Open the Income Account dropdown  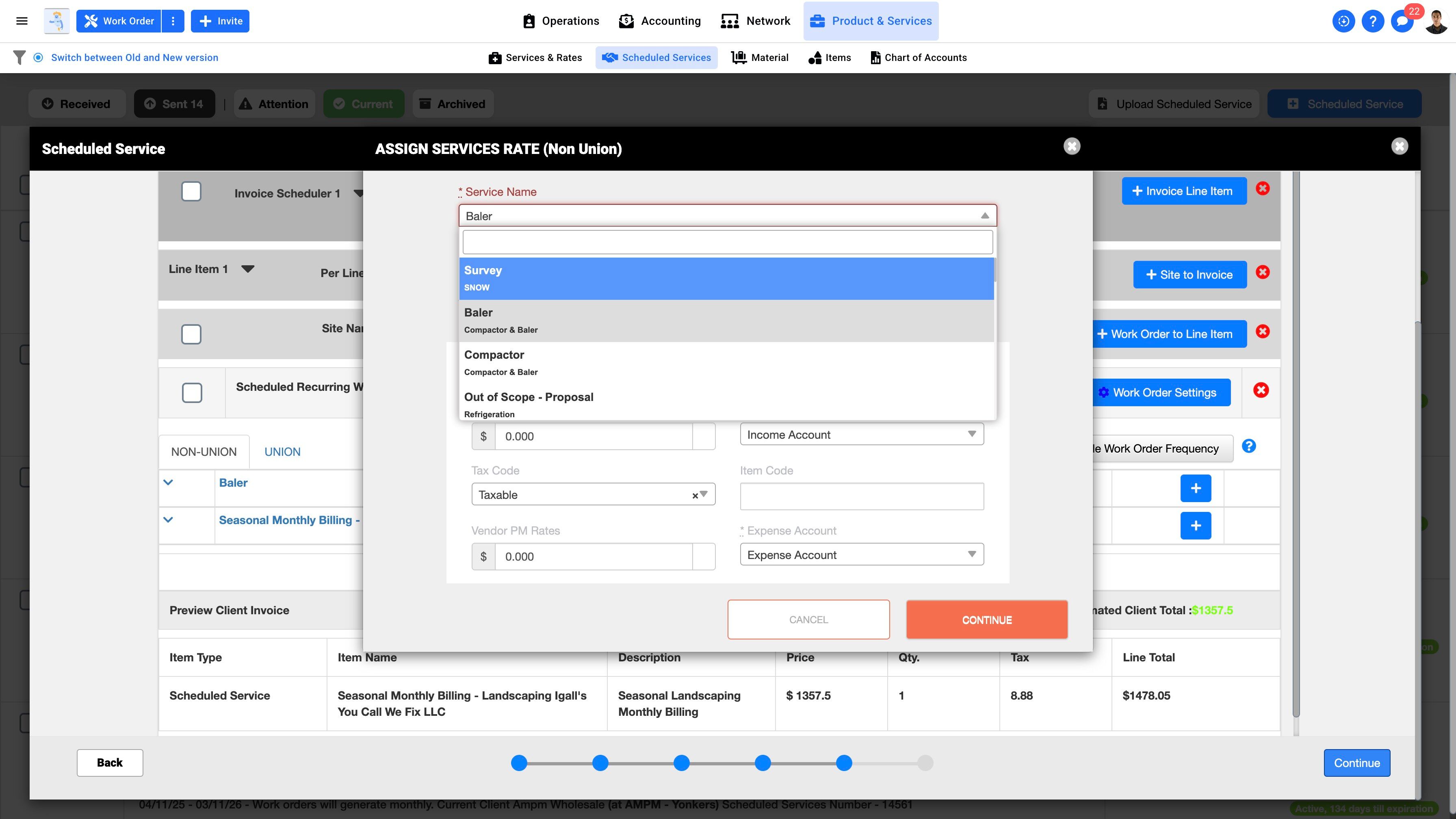point(861,435)
